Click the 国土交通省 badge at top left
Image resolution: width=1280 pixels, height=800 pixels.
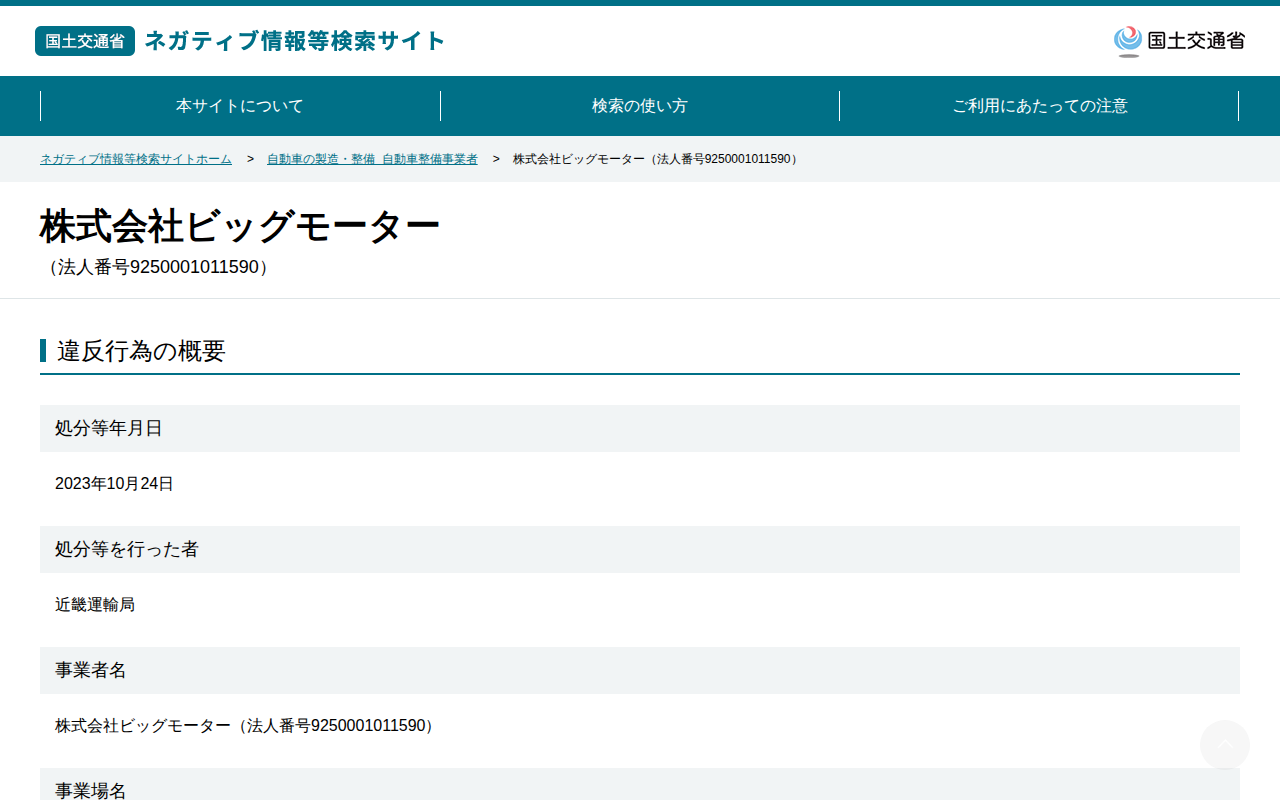pyautogui.click(x=85, y=41)
